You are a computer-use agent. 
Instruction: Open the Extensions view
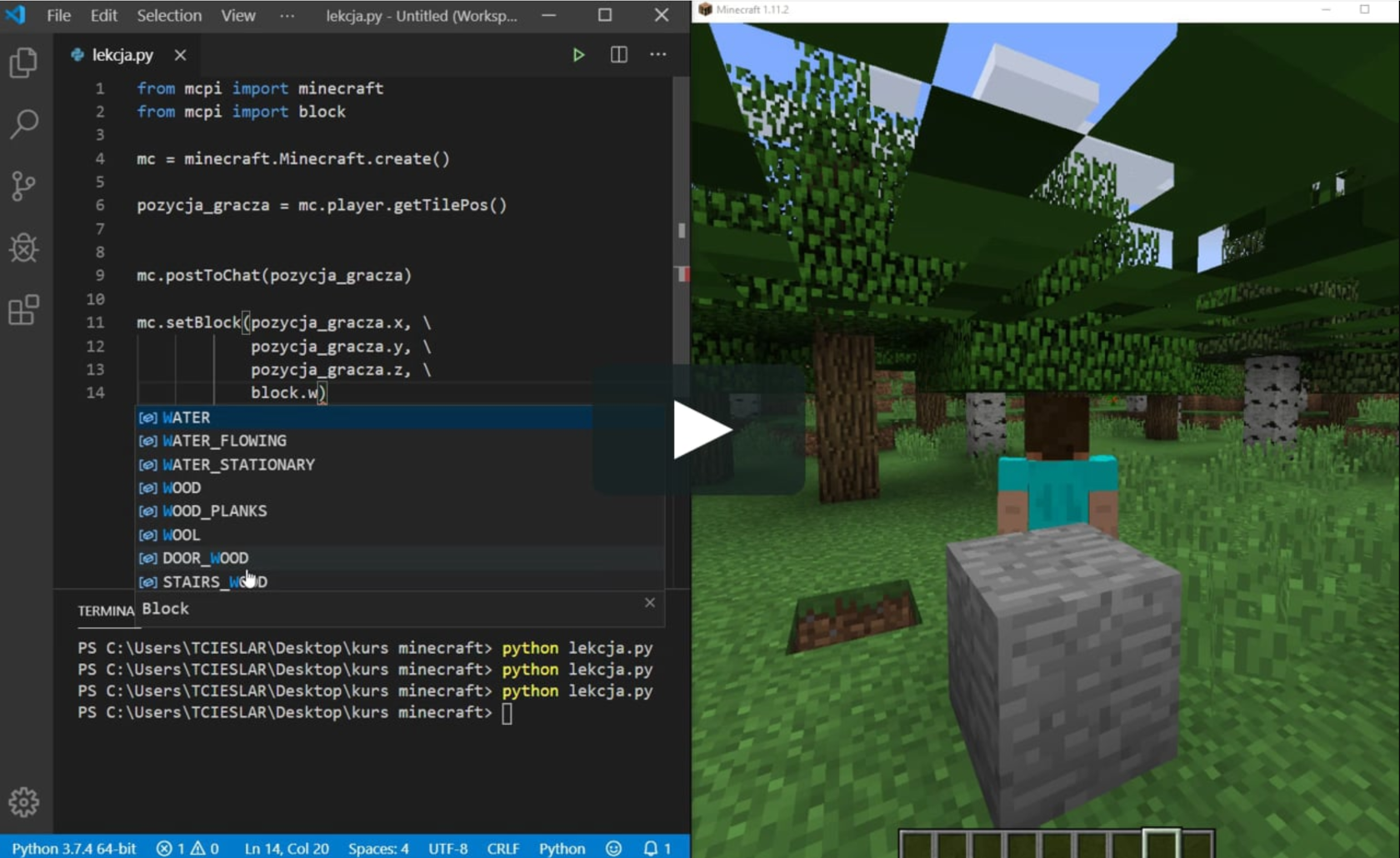23,310
